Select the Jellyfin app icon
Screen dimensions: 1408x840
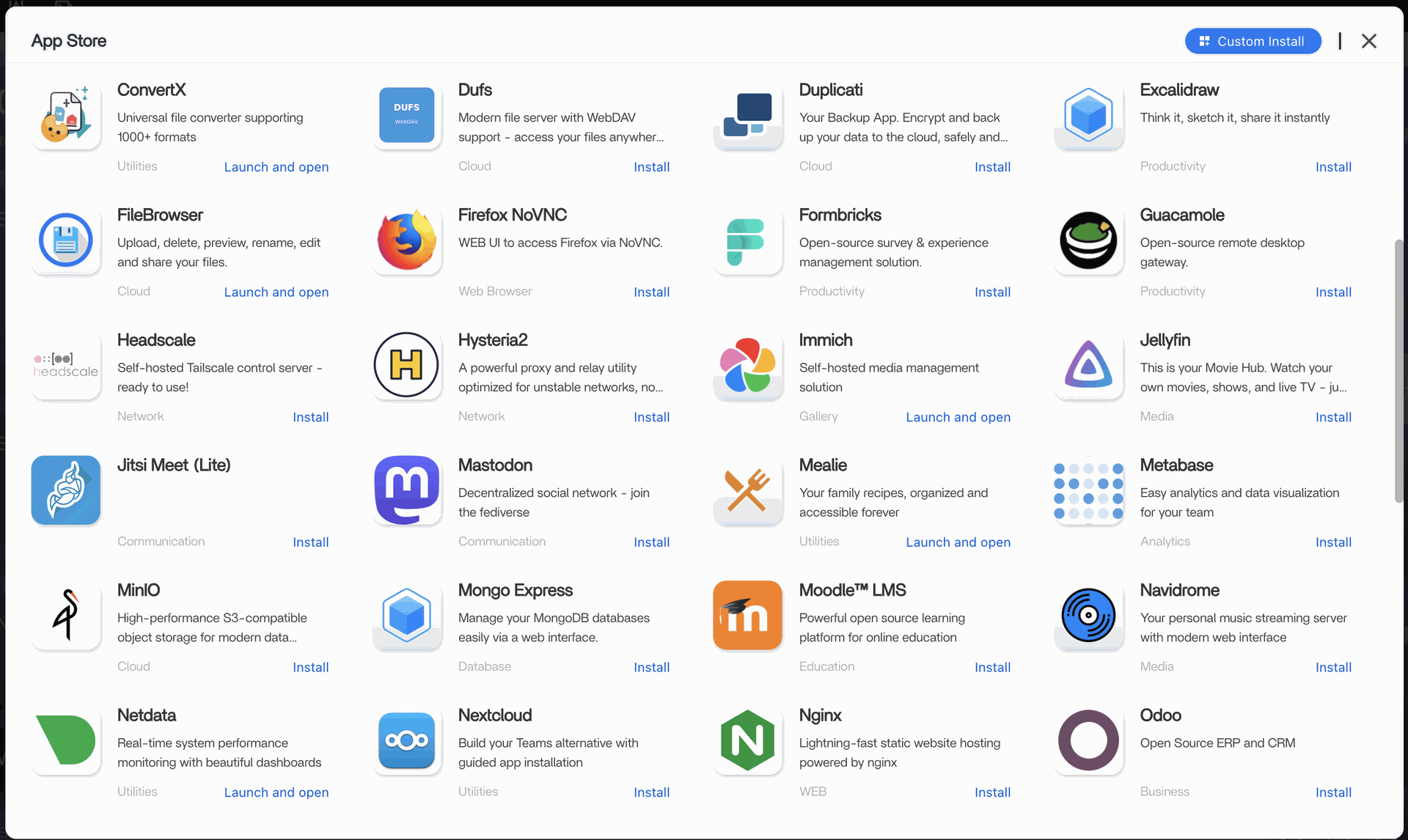[1088, 365]
